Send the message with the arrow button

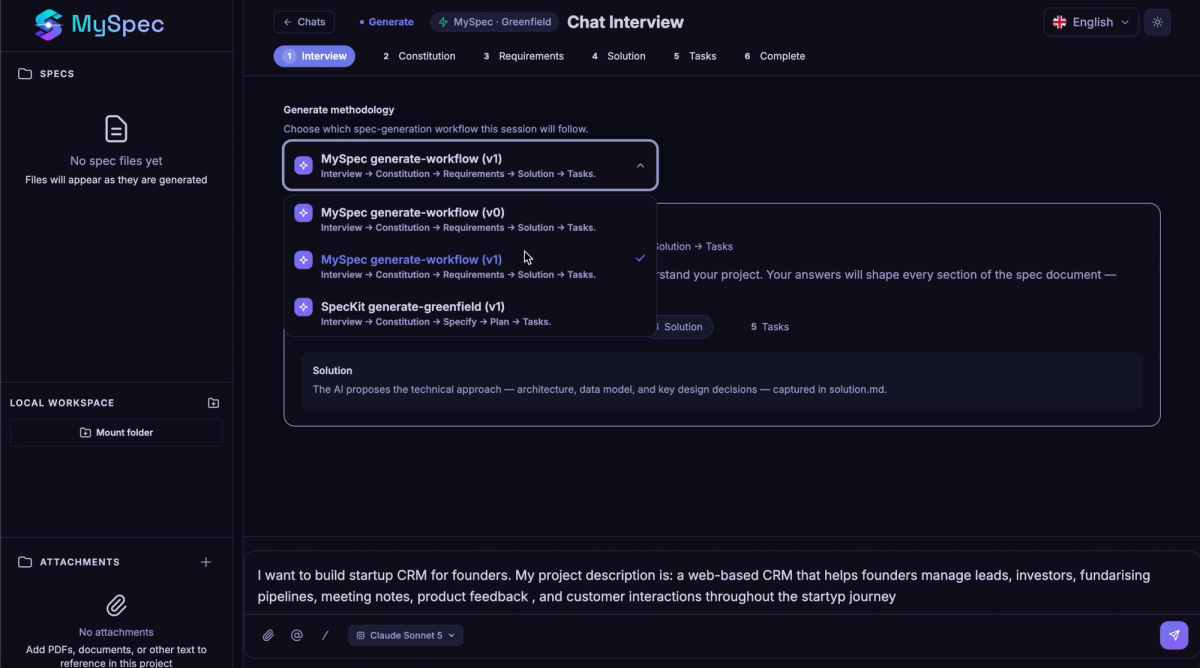pyautogui.click(x=1174, y=635)
